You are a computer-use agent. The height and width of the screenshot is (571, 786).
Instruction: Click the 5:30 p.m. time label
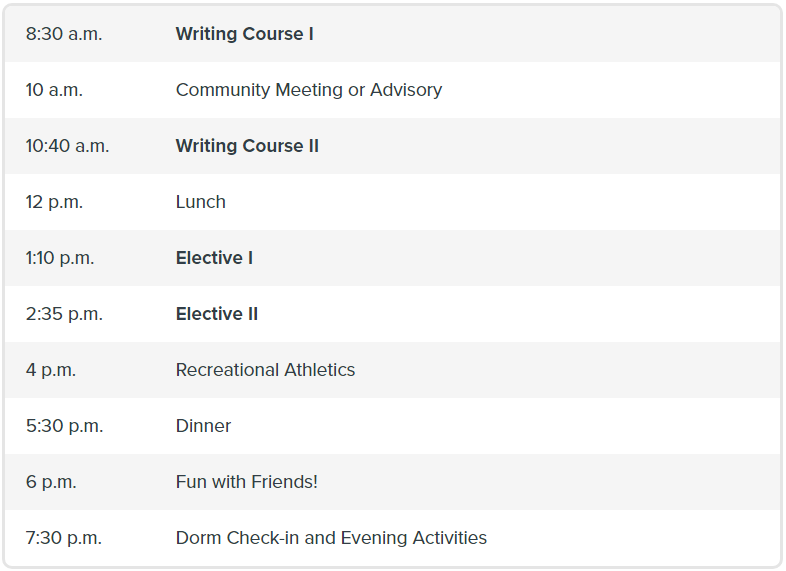[x=64, y=426]
